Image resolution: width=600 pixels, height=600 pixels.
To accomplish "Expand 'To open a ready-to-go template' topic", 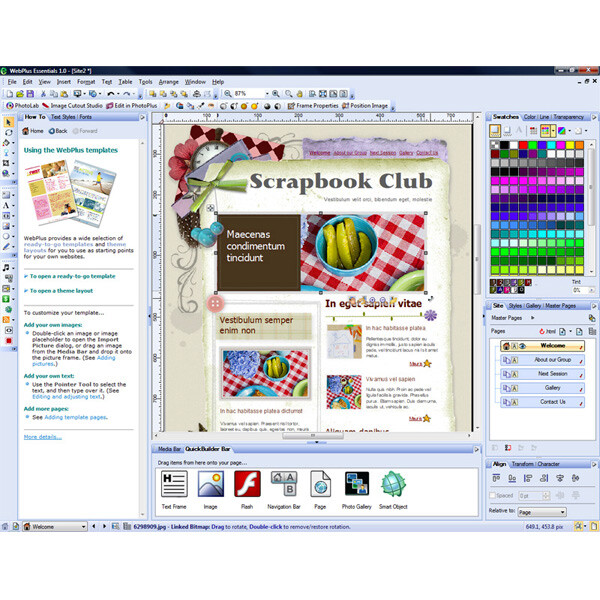I will point(70,276).
